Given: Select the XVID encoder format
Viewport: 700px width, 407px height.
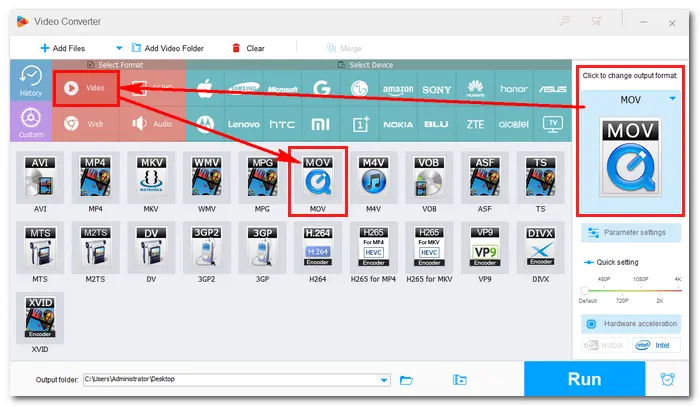Looking at the screenshot, I should pyautogui.click(x=40, y=318).
